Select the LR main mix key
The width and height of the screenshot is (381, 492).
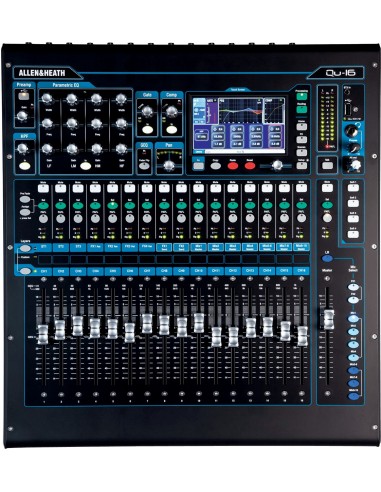[x=327, y=258]
